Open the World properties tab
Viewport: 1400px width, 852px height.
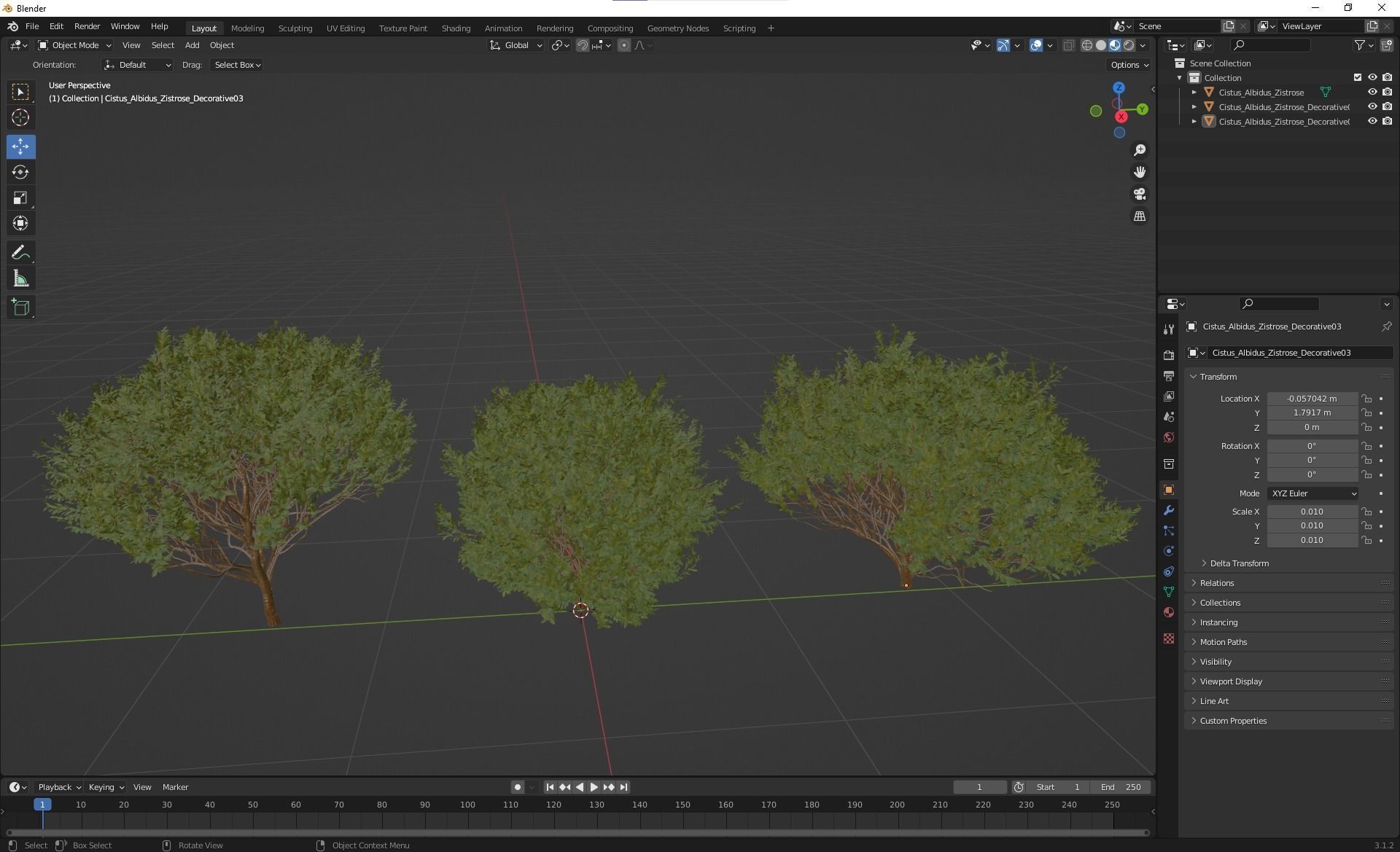(x=1169, y=437)
